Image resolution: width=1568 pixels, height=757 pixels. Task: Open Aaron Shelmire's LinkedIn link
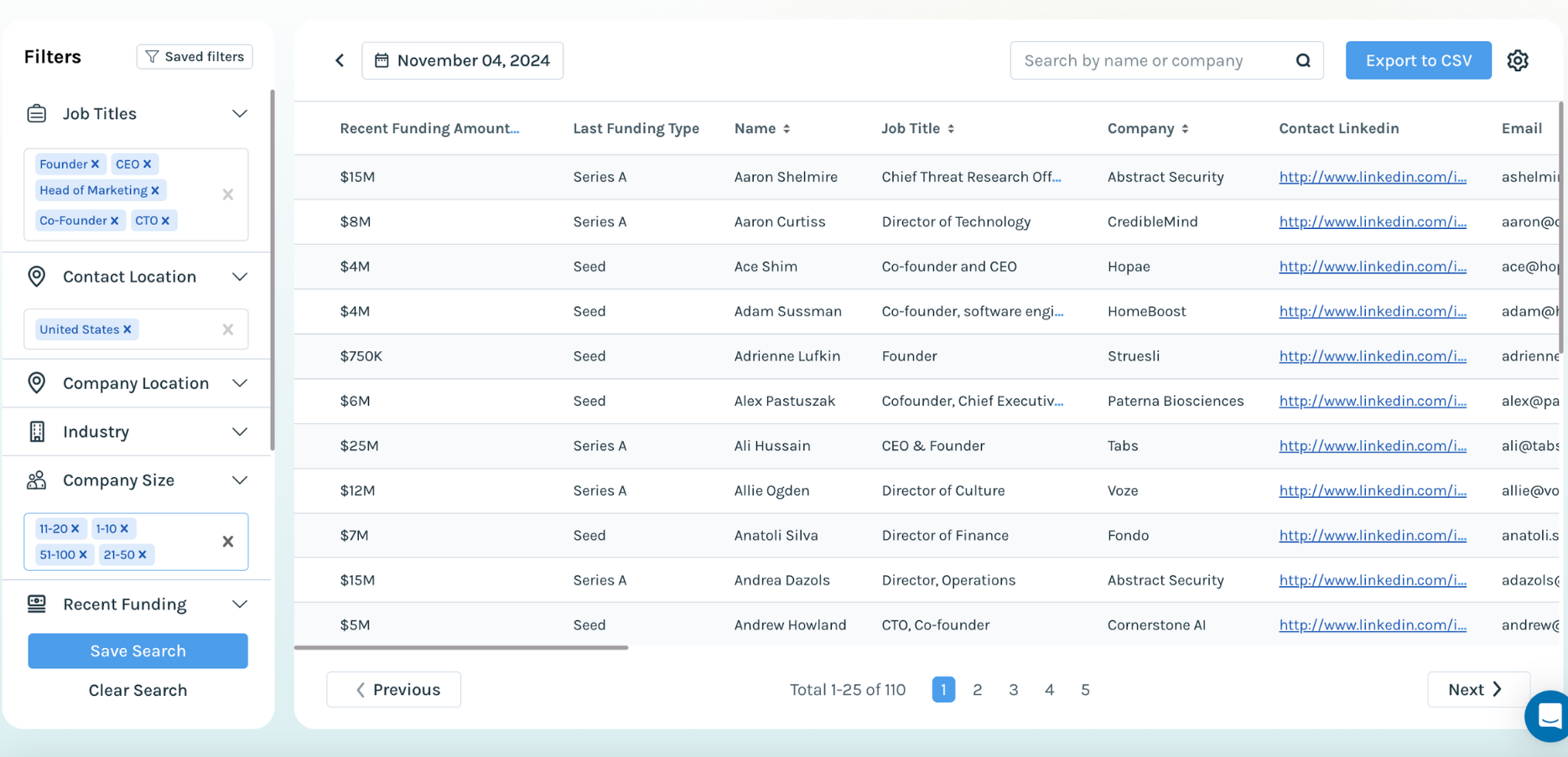point(1373,177)
